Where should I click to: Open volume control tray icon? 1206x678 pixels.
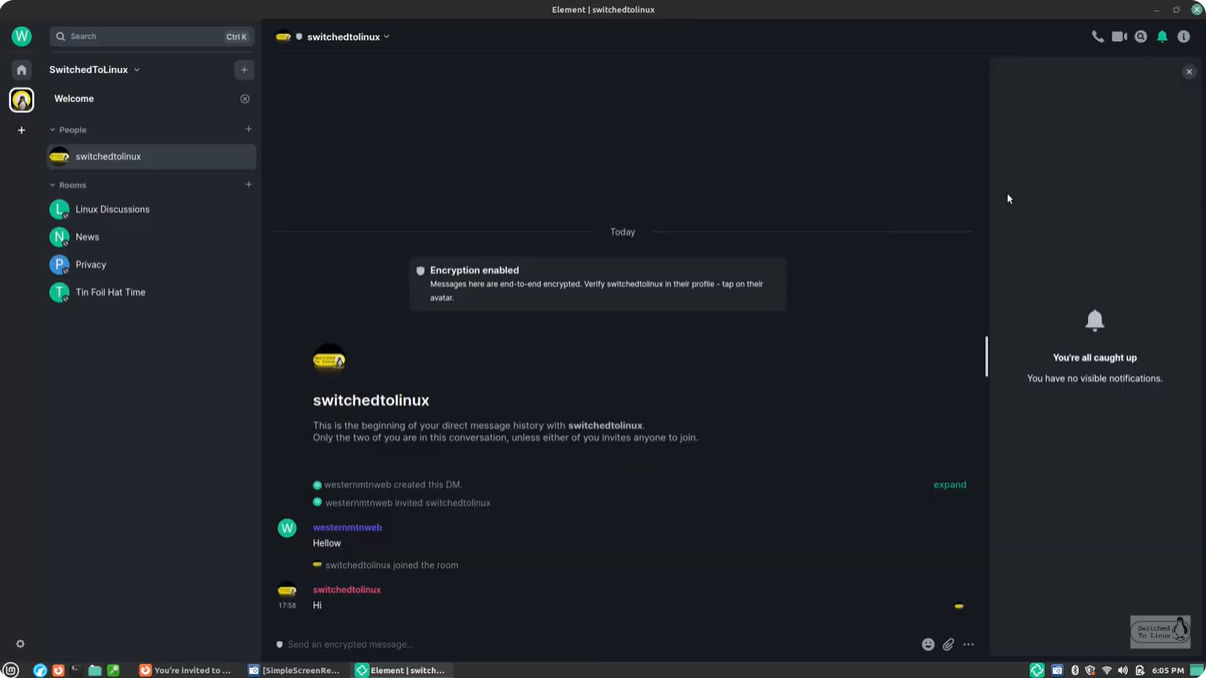coord(1123,670)
